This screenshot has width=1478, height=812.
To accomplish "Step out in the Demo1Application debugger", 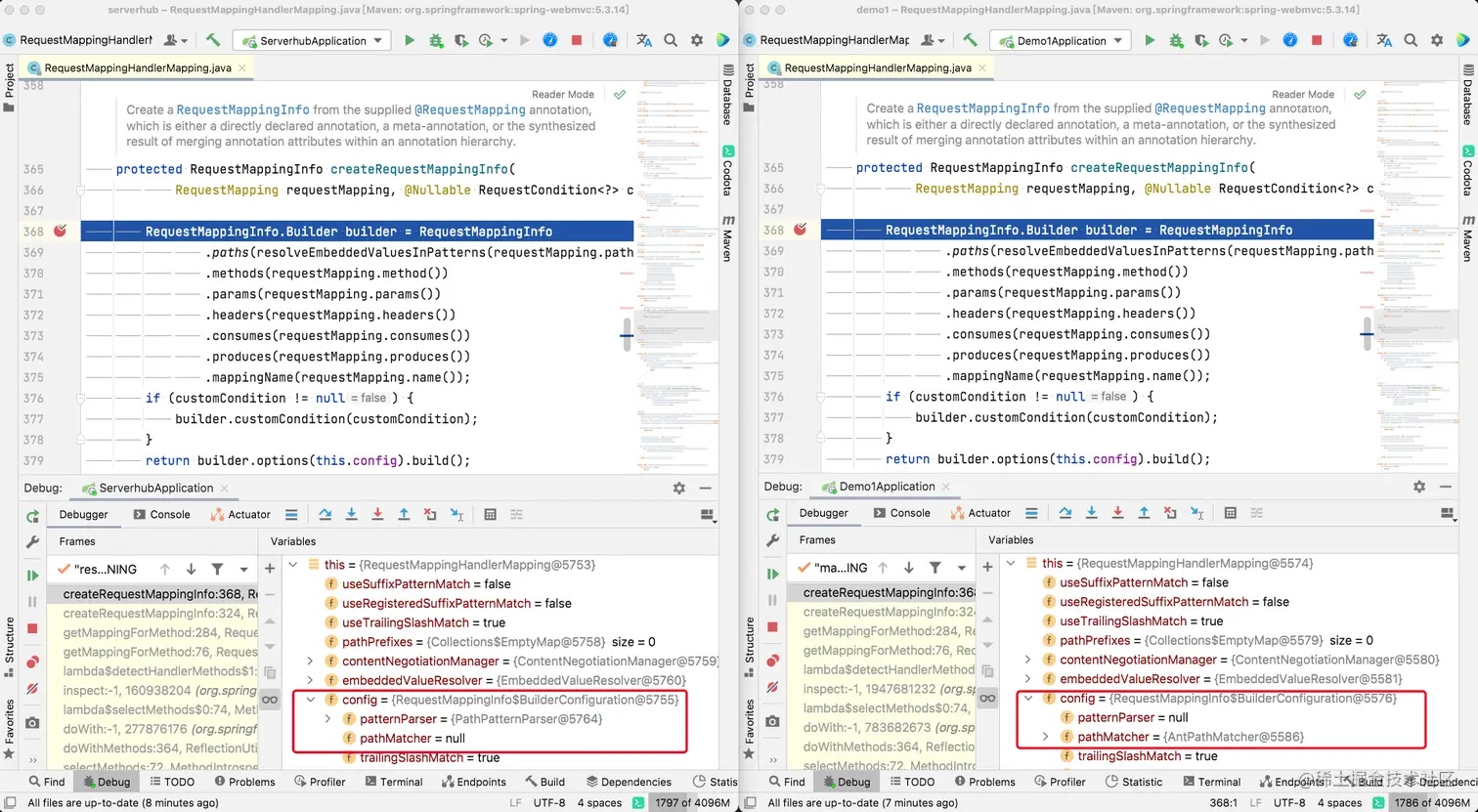I will pos(1143,513).
